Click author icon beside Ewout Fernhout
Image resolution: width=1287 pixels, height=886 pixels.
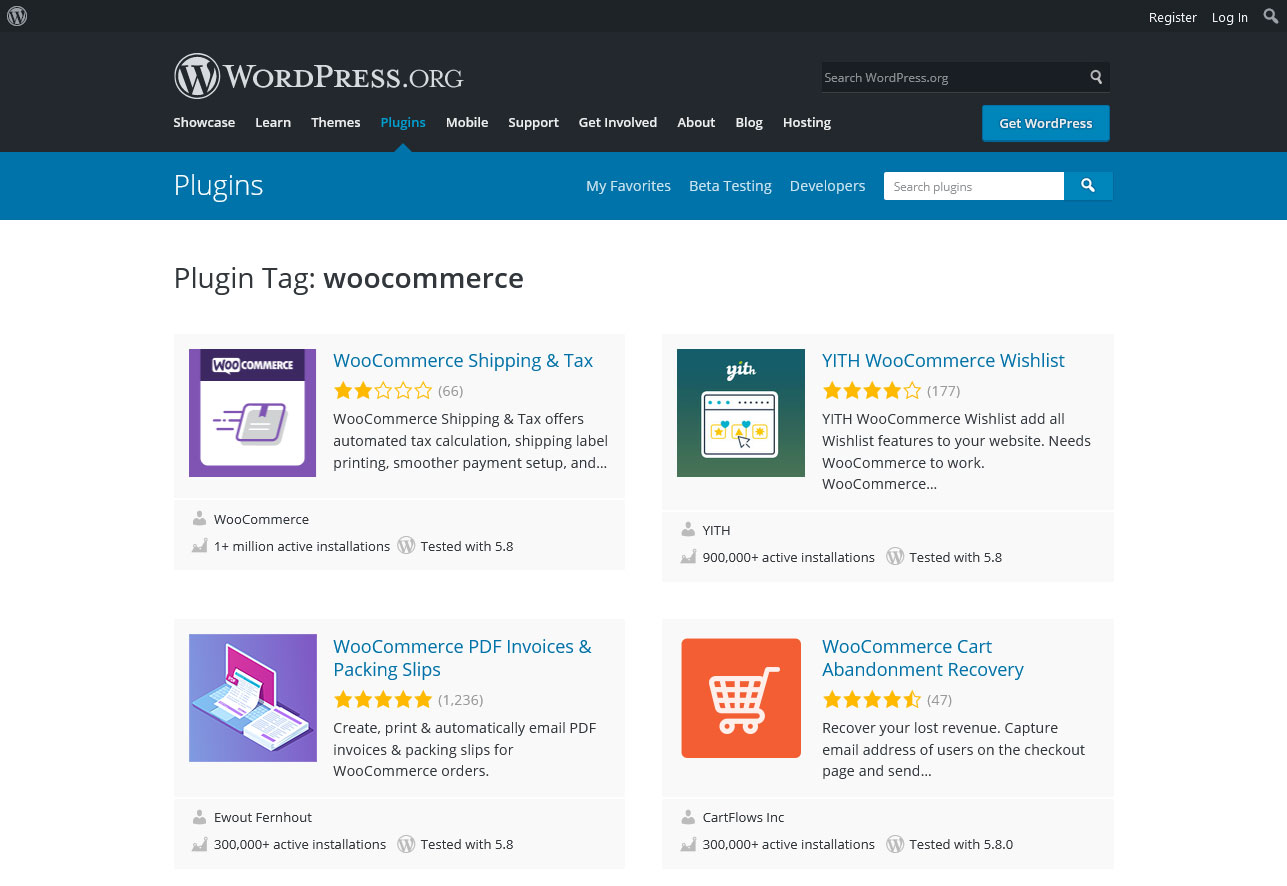pyautogui.click(x=199, y=817)
